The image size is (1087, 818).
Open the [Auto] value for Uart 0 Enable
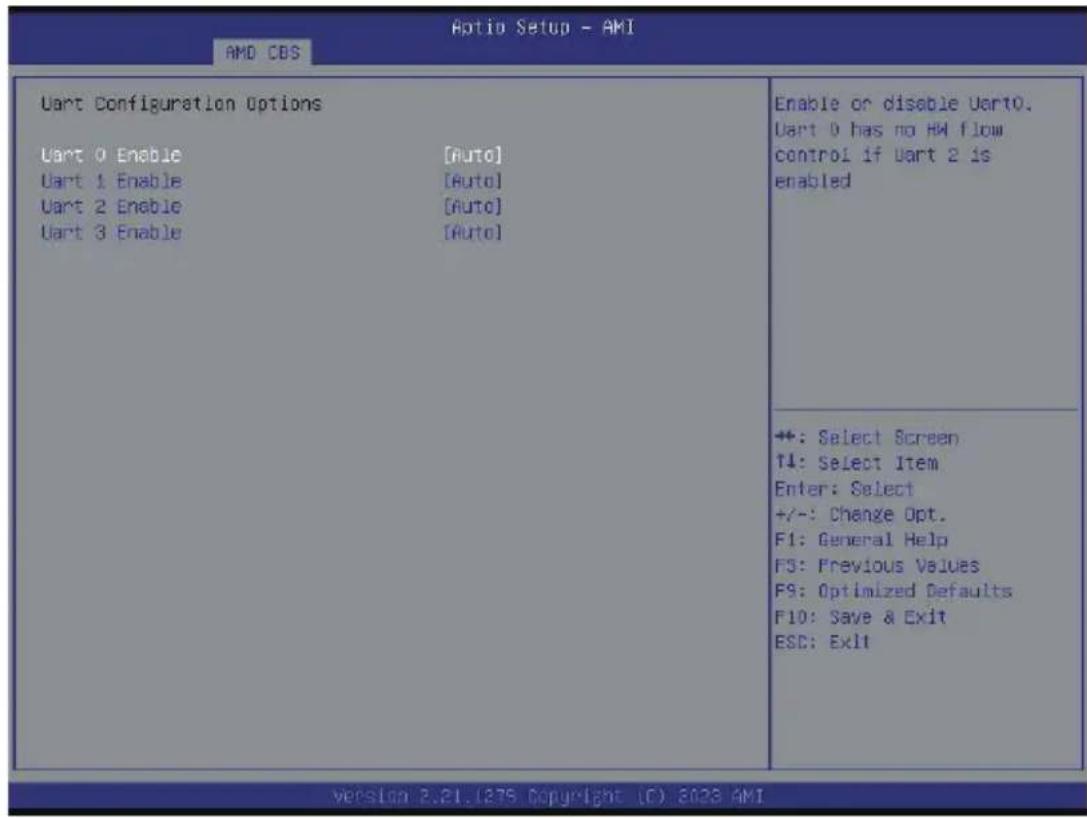click(472, 155)
